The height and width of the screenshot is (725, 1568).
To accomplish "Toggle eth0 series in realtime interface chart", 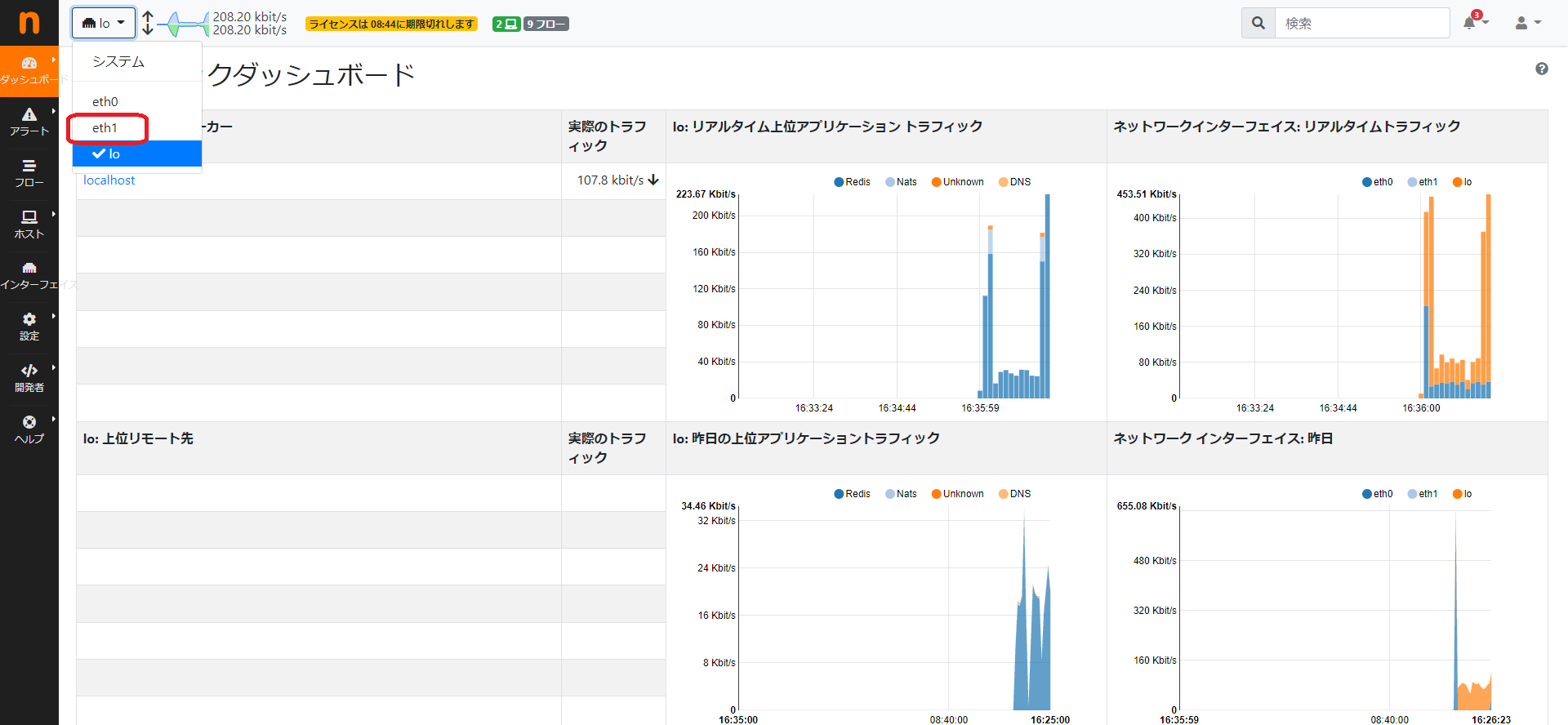I will pos(1377,182).
